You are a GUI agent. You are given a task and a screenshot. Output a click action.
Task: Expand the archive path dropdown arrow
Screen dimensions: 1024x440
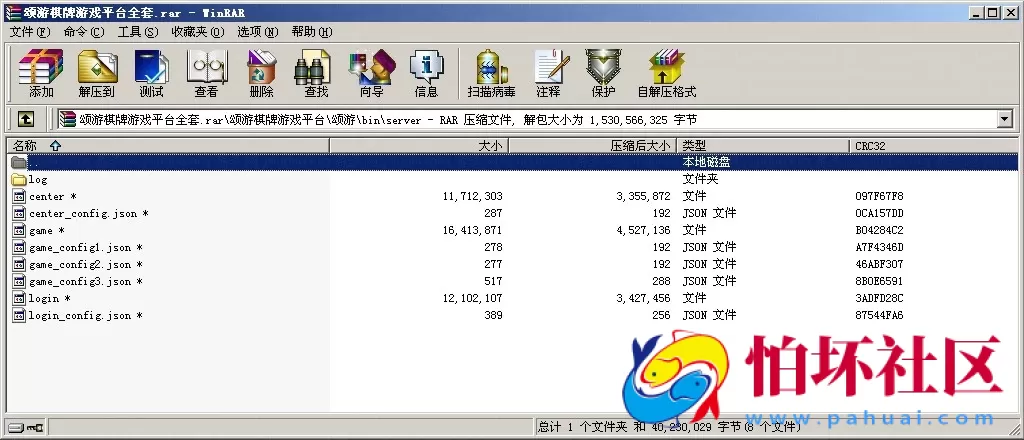1004,119
